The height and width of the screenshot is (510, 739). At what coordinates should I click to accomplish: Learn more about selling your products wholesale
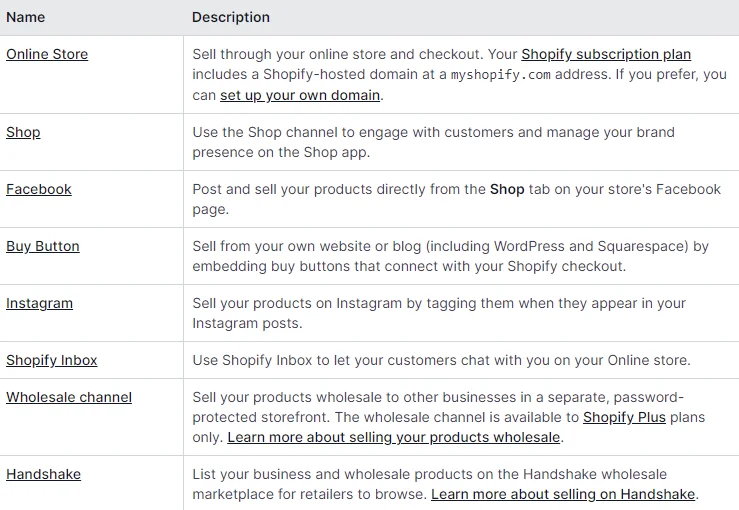394,438
